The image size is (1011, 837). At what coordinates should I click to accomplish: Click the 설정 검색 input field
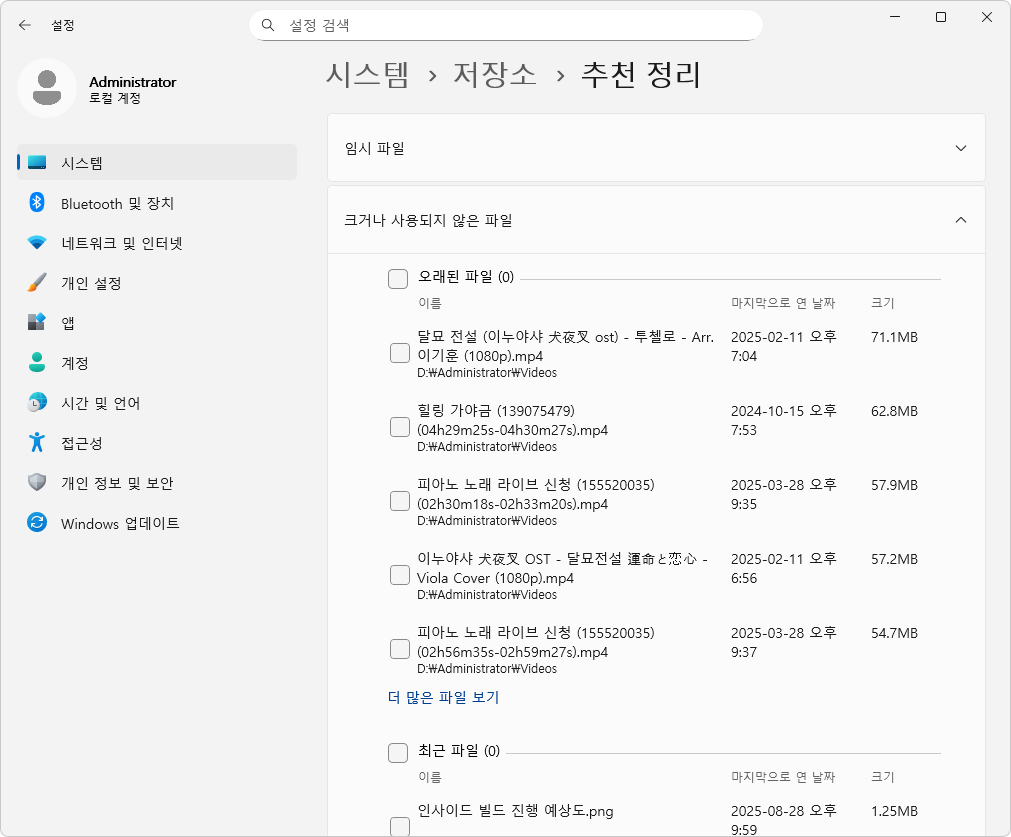click(506, 25)
